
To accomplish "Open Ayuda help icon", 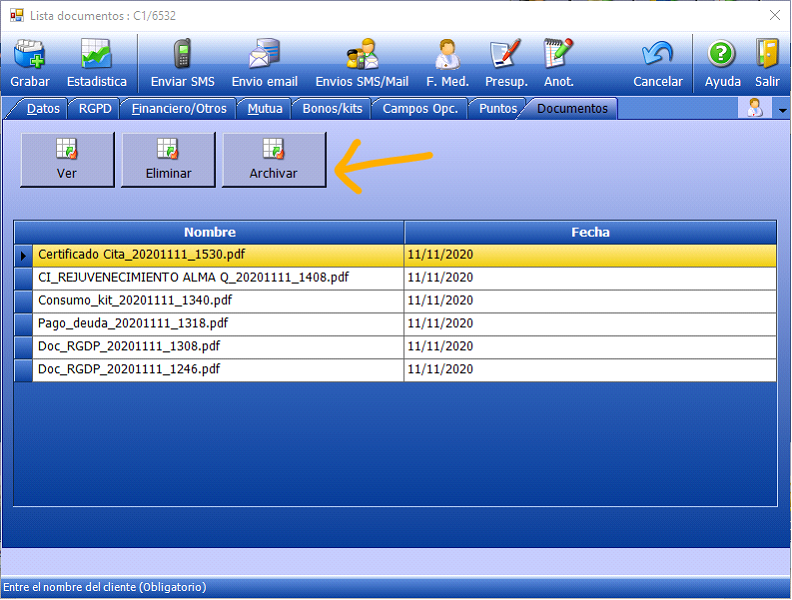I will [722, 55].
